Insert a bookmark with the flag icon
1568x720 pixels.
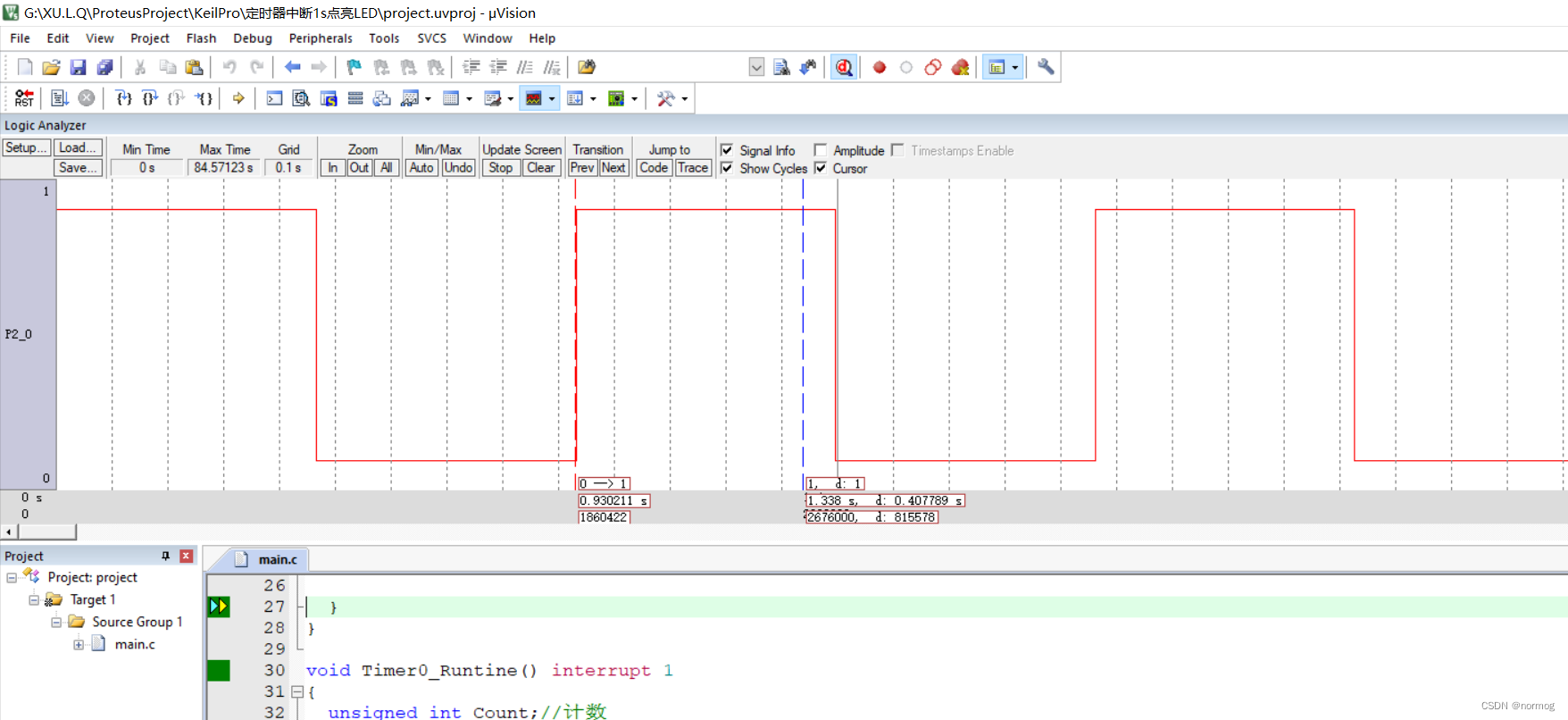[x=354, y=67]
